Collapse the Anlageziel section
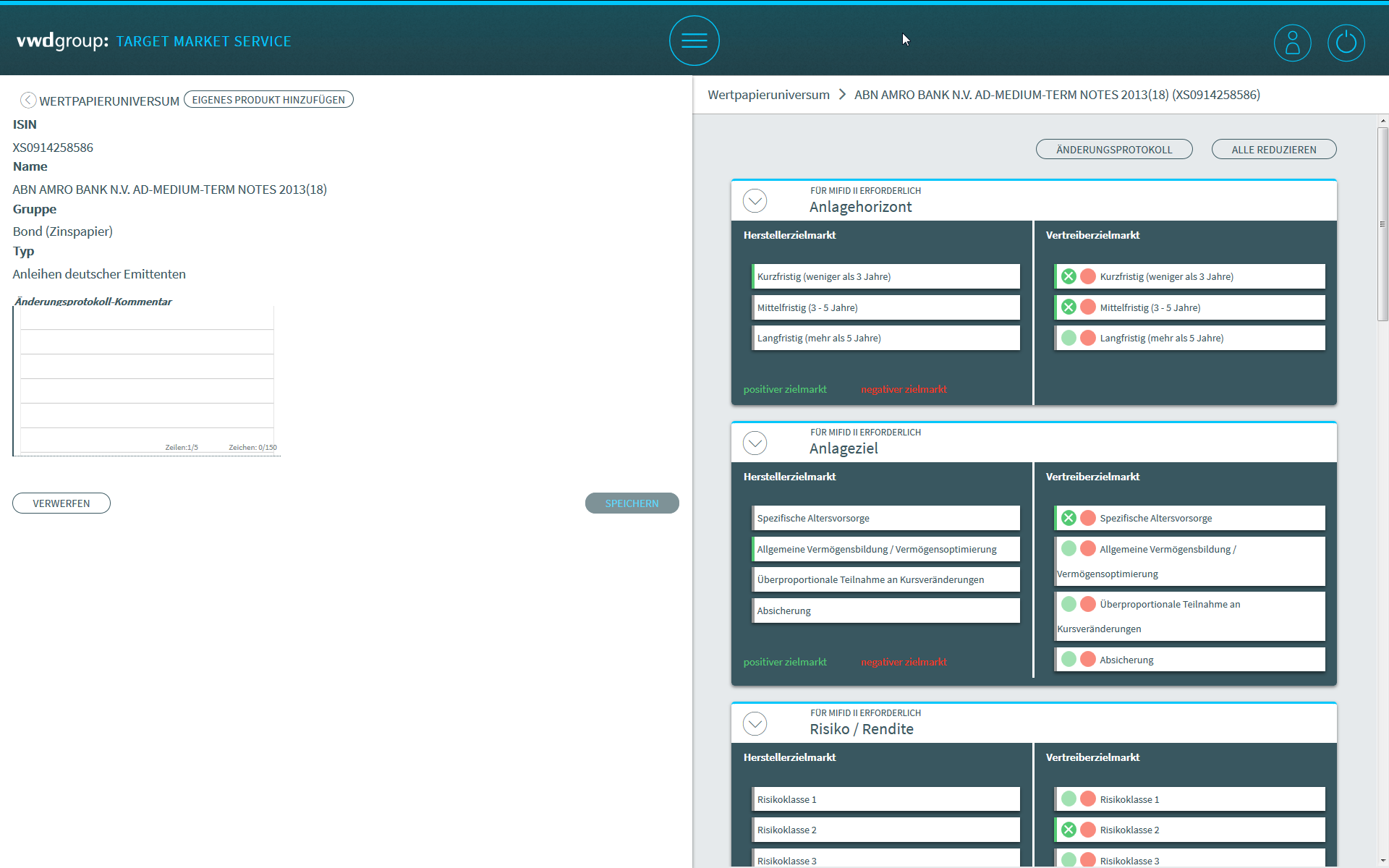This screenshot has width=1389, height=868. tap(755, 443)
